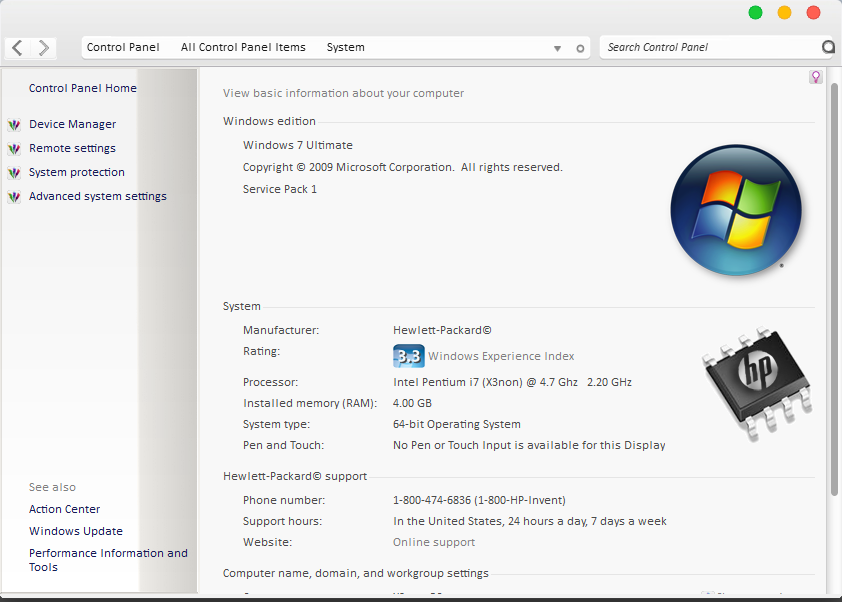Click the refresh circle in the address bar
Viewport: 842px width, 602px height.
(580, 48)
